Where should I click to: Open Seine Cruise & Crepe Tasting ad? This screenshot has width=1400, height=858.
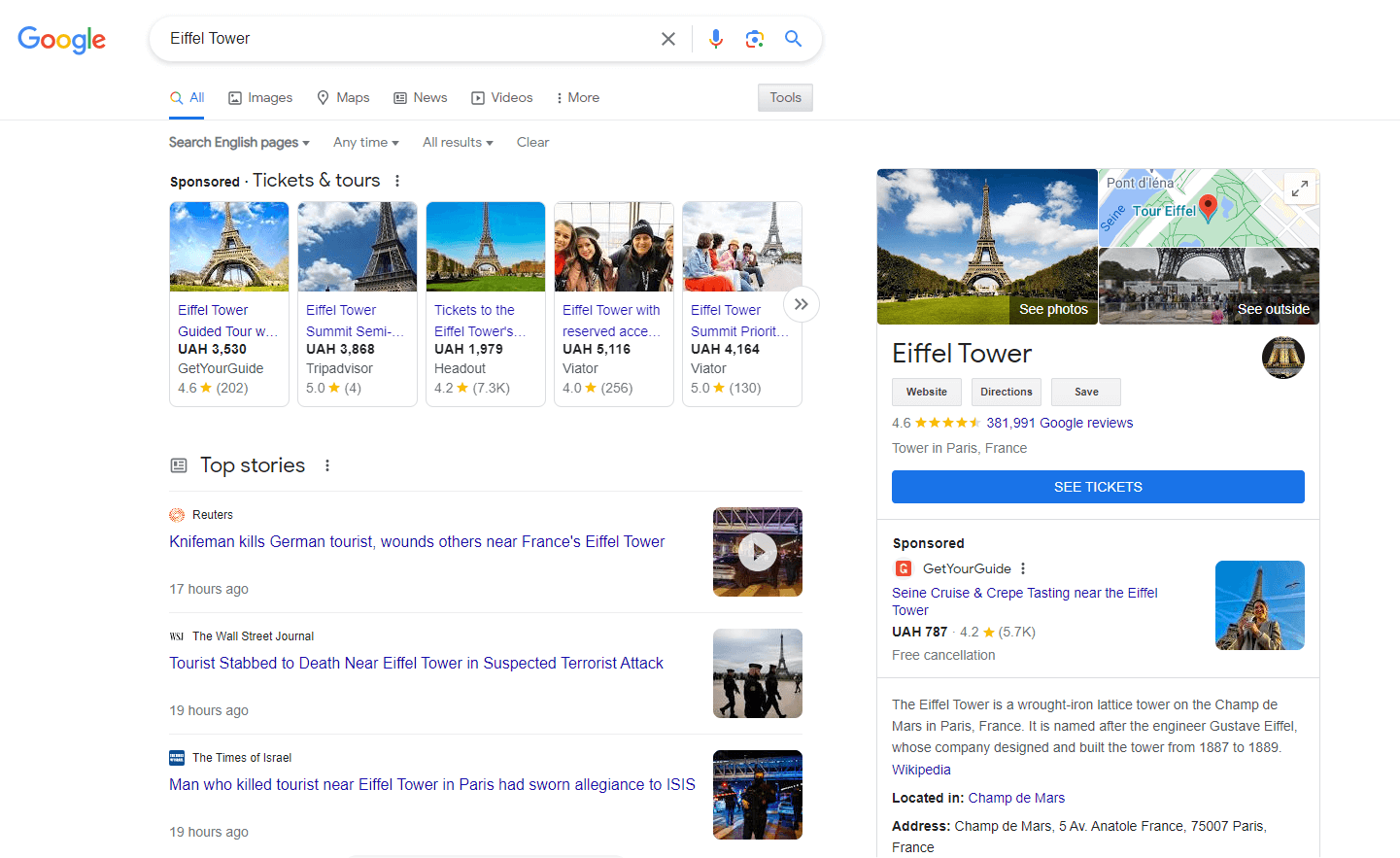coord(1025,601)
